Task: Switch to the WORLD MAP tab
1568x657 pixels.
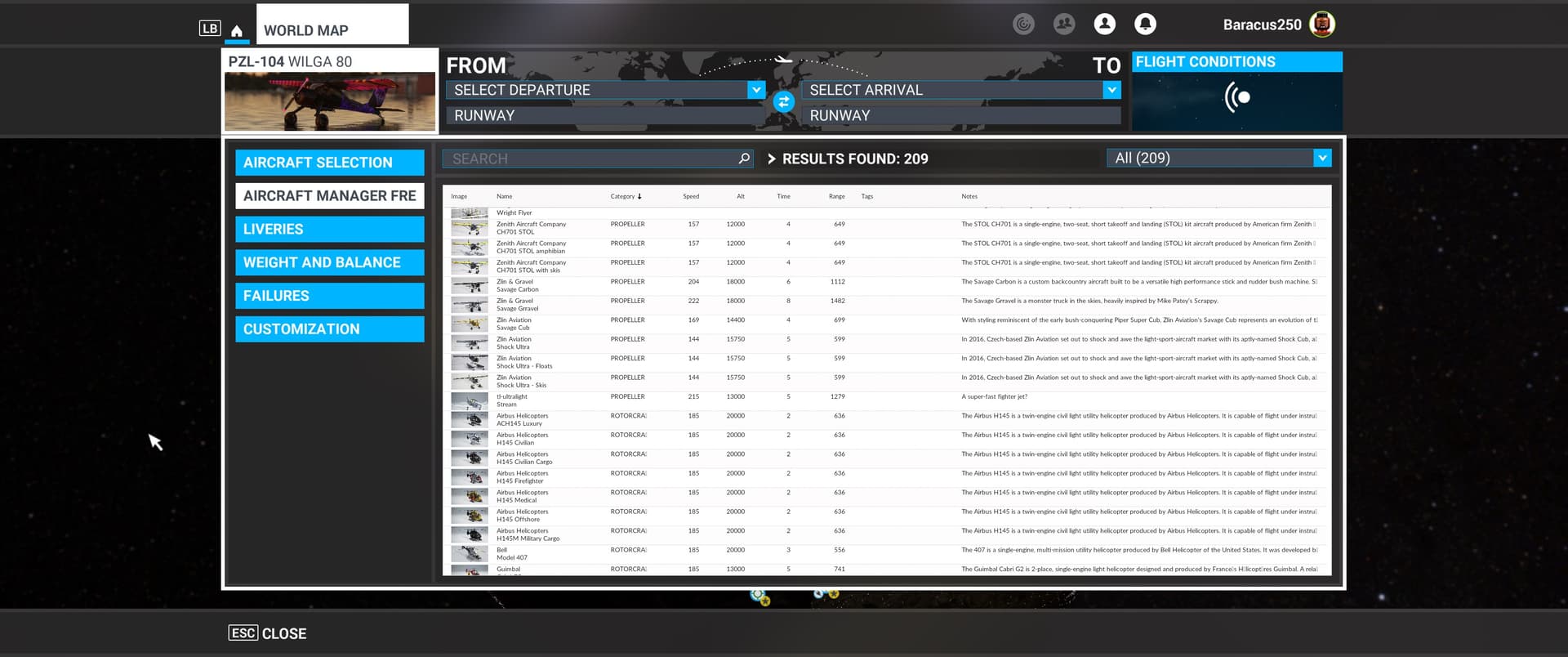Action: pos(332,25)
